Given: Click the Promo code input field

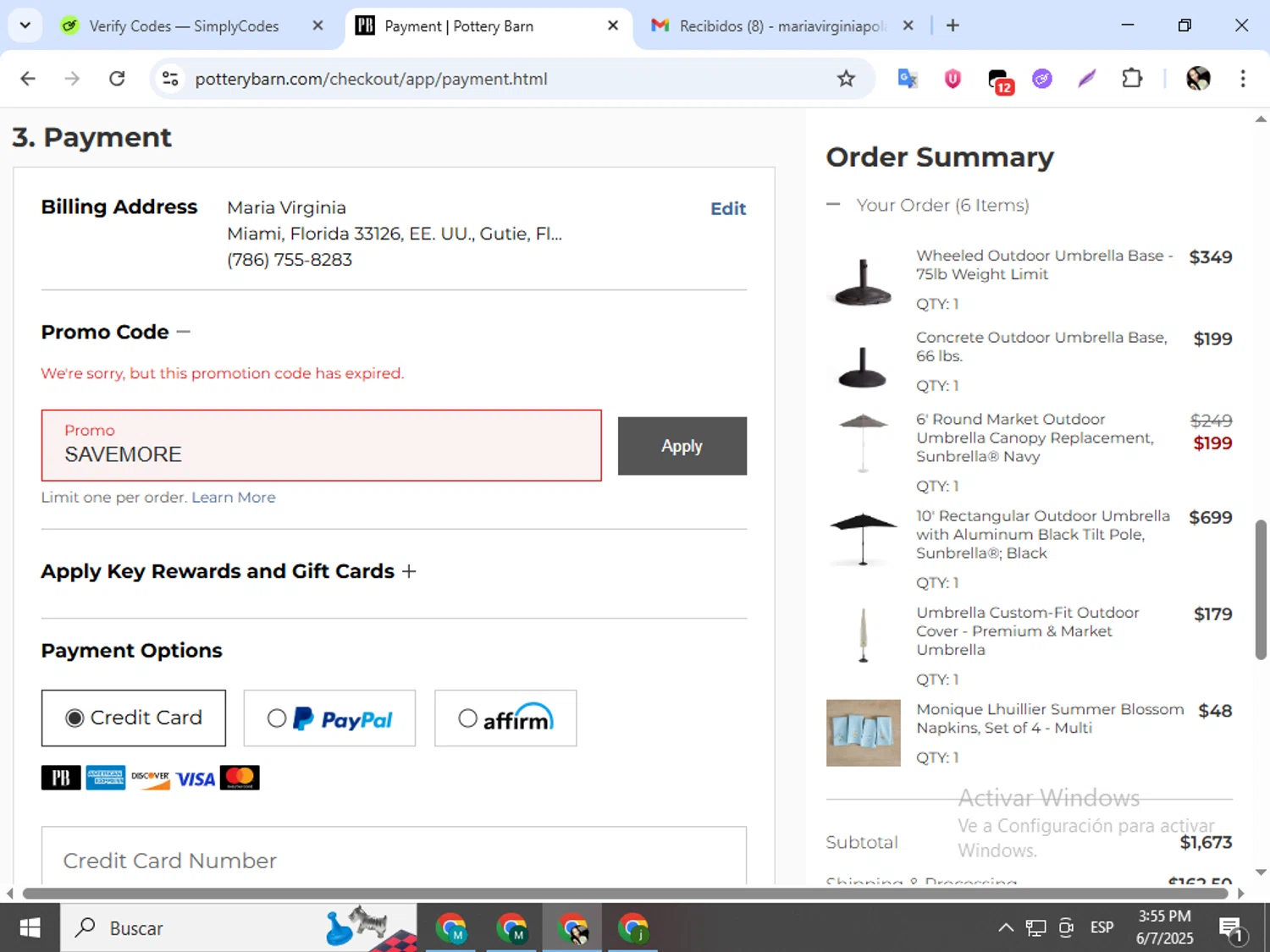Looking at the screenshot, I should pos(321,445).
